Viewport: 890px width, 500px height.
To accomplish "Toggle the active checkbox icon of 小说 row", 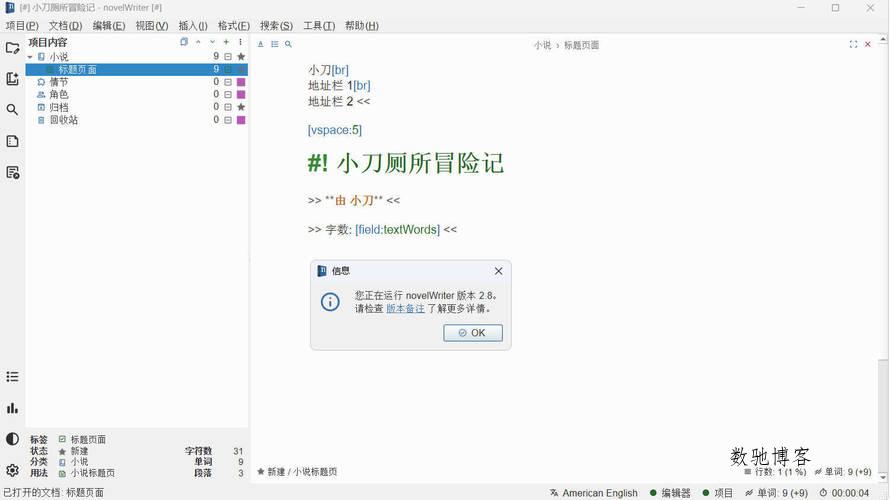I will [x=228, y=56].
